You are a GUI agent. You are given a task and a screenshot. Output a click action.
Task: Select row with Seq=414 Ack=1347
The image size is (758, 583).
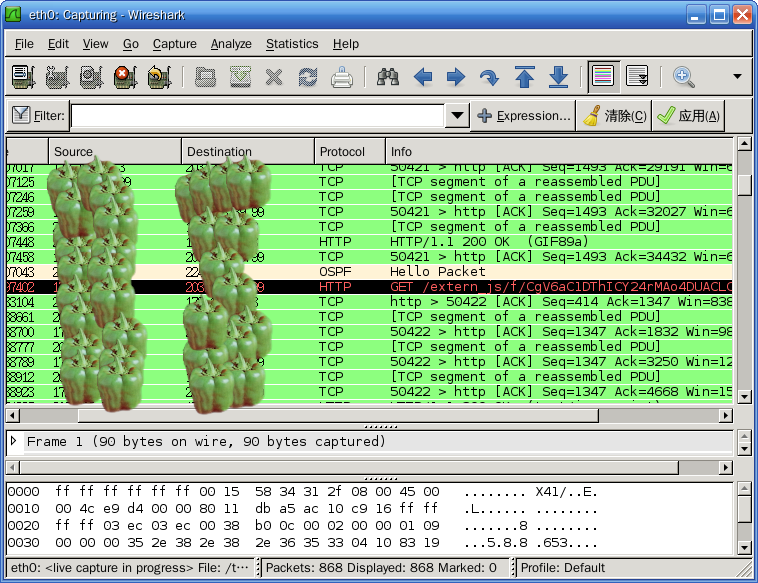[369, 302]
